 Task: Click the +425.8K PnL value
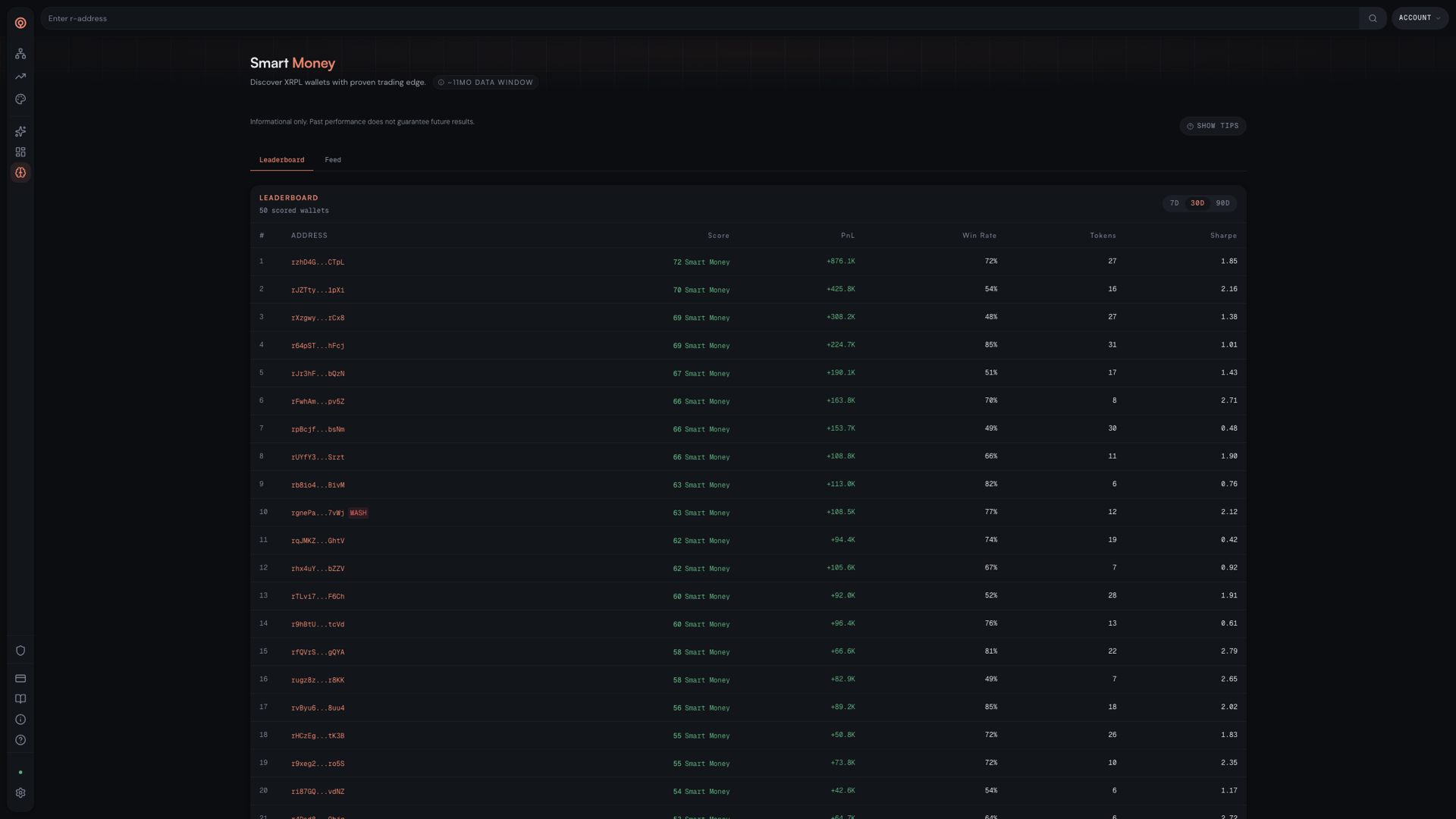click(x=840, y=290)
